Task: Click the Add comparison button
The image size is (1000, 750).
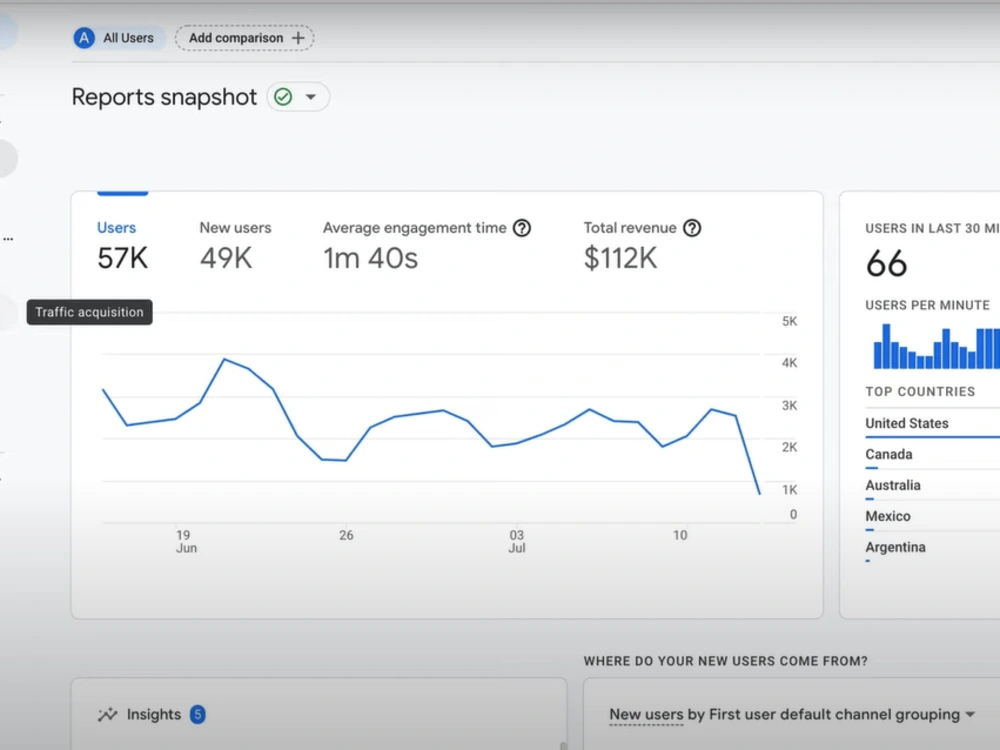Action: click(x=244, y=38)
